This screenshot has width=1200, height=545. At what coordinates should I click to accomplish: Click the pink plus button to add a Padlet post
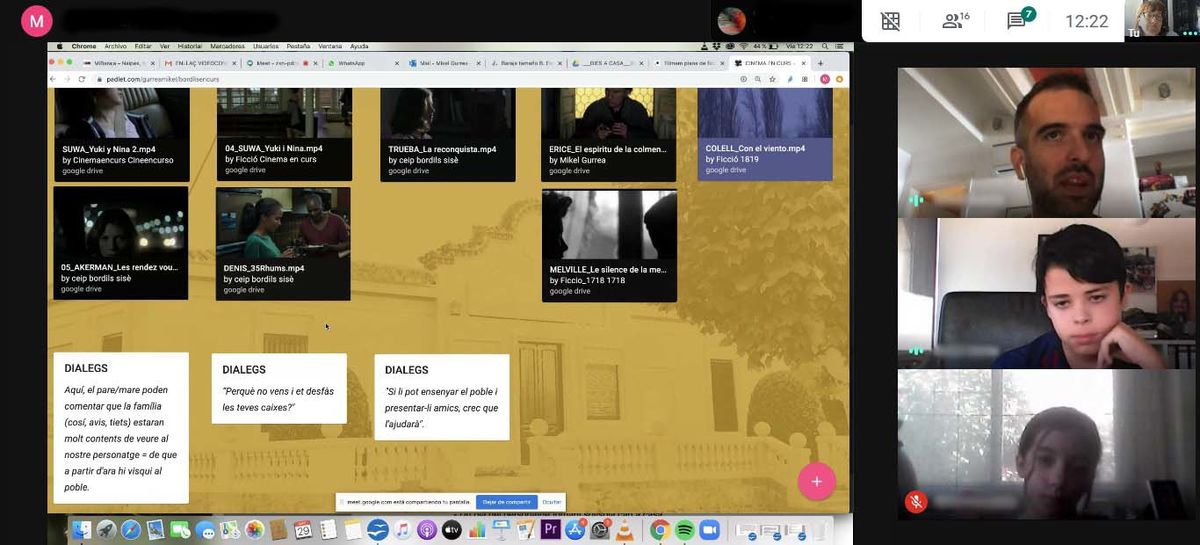pos(816,481)
